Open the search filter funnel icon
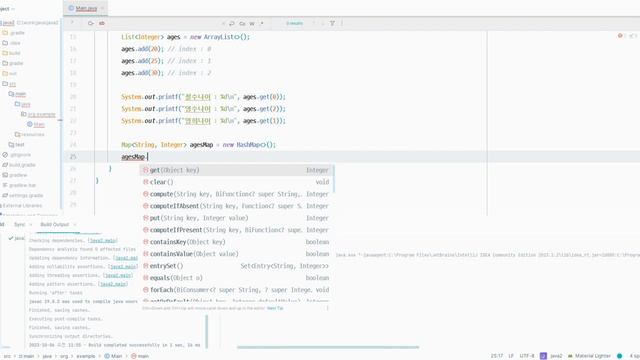The height and width of the screenshot is (360, 640). pyautogui.click(x=332, y=23)
